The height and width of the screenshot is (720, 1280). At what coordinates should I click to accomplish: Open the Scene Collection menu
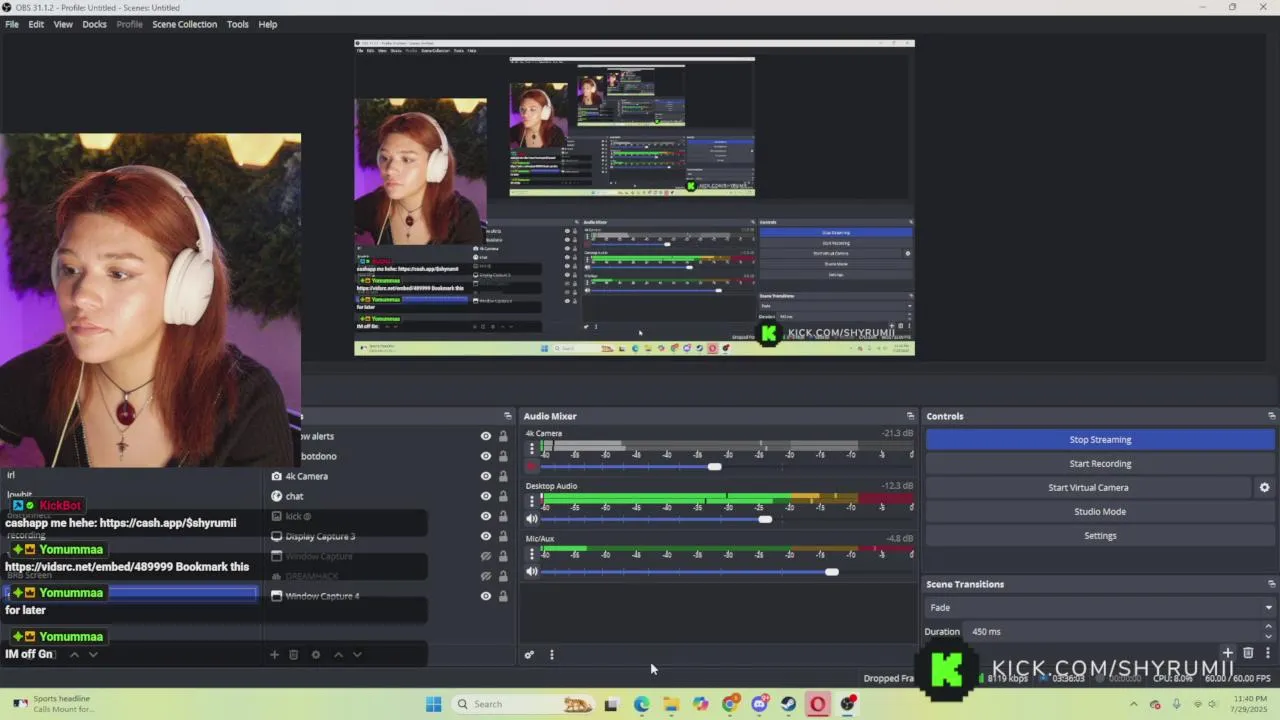[184, 24]
